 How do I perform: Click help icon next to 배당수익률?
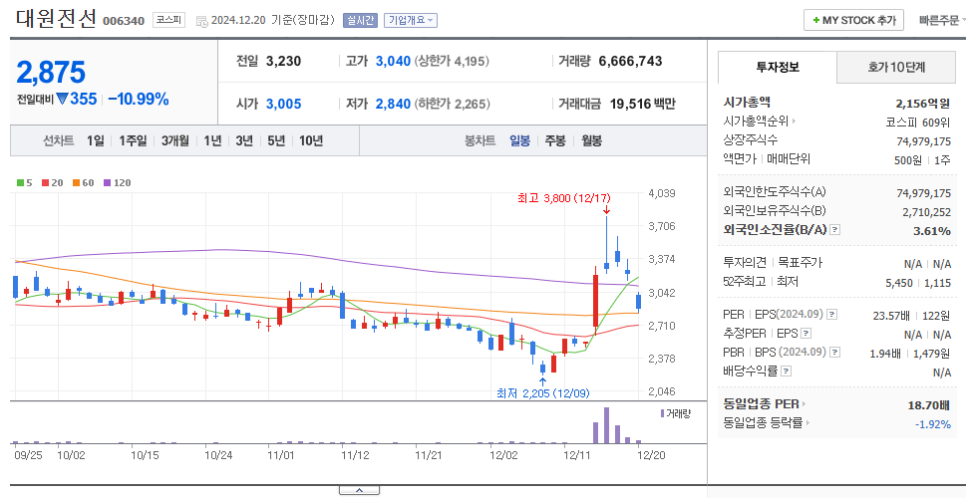coord(786,372)
